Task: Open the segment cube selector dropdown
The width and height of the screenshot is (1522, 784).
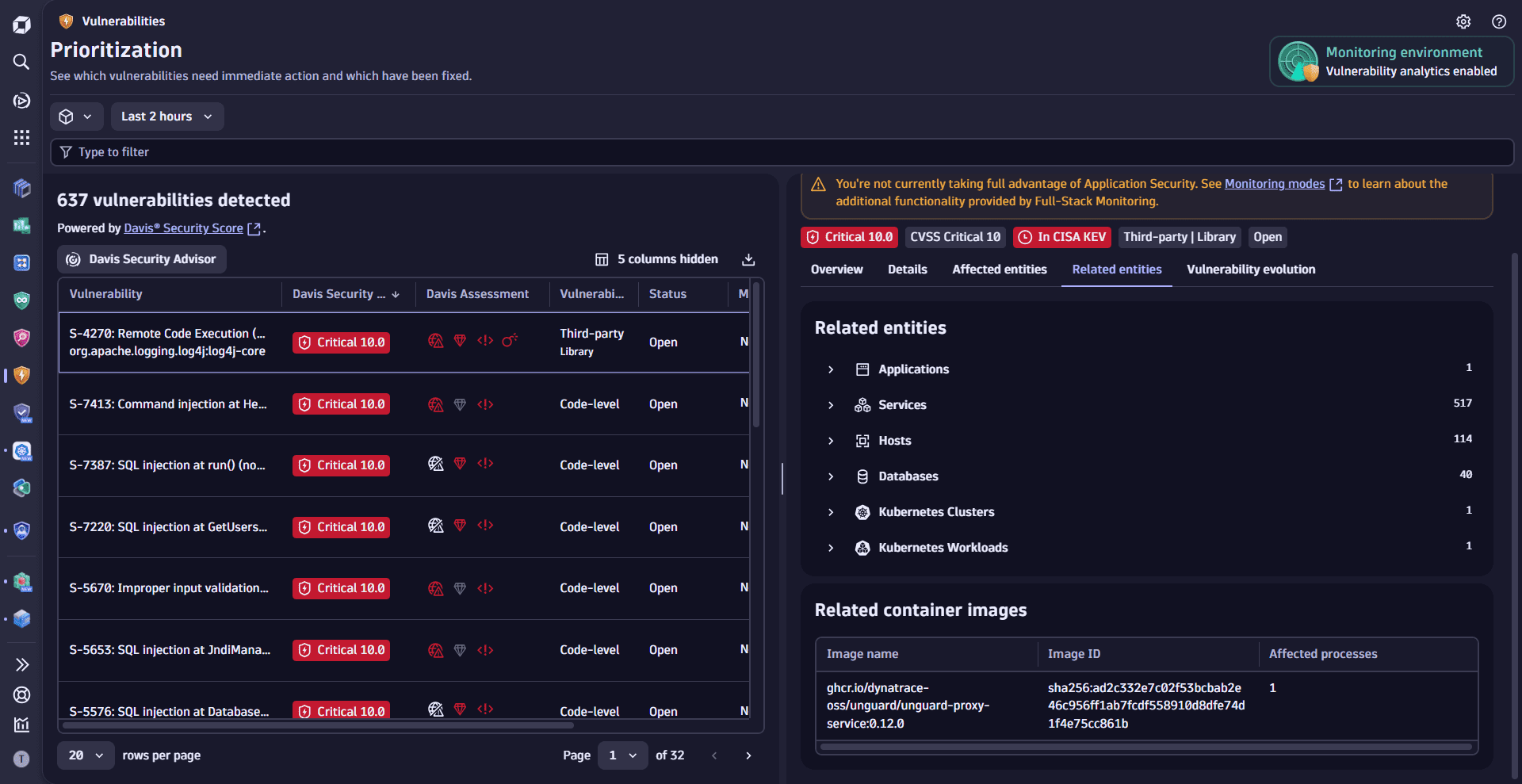Action: [x=76, y=117]
